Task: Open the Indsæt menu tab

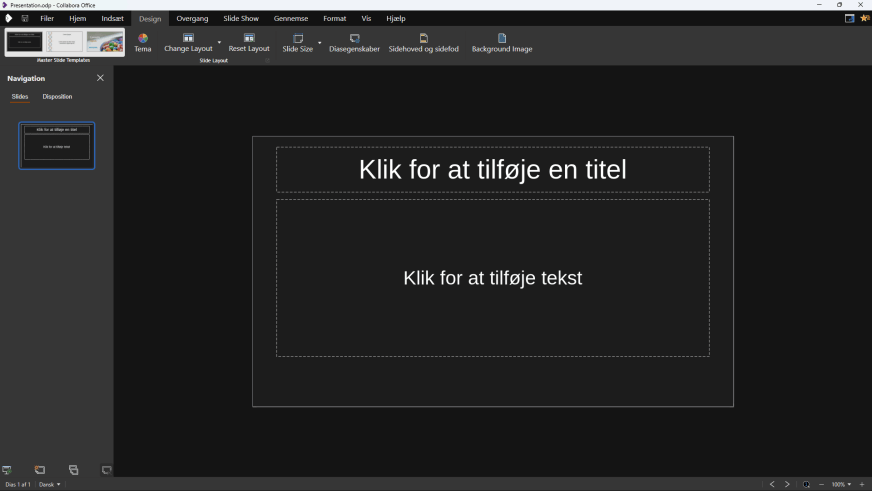Action: (112, 18)
